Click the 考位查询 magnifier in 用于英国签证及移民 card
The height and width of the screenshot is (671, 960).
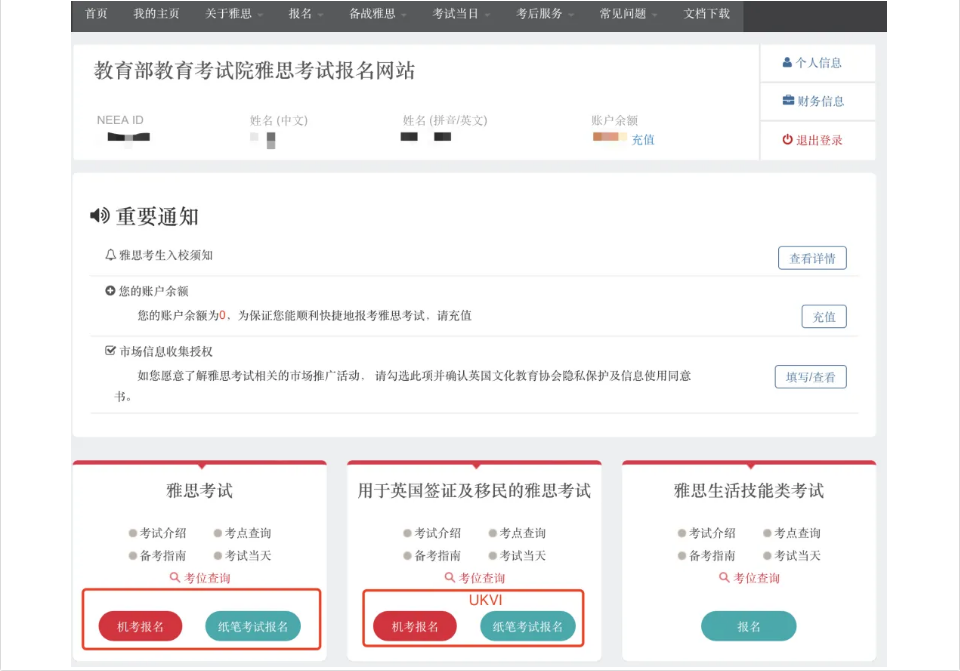pyautogui.click(x=450, y=577)
